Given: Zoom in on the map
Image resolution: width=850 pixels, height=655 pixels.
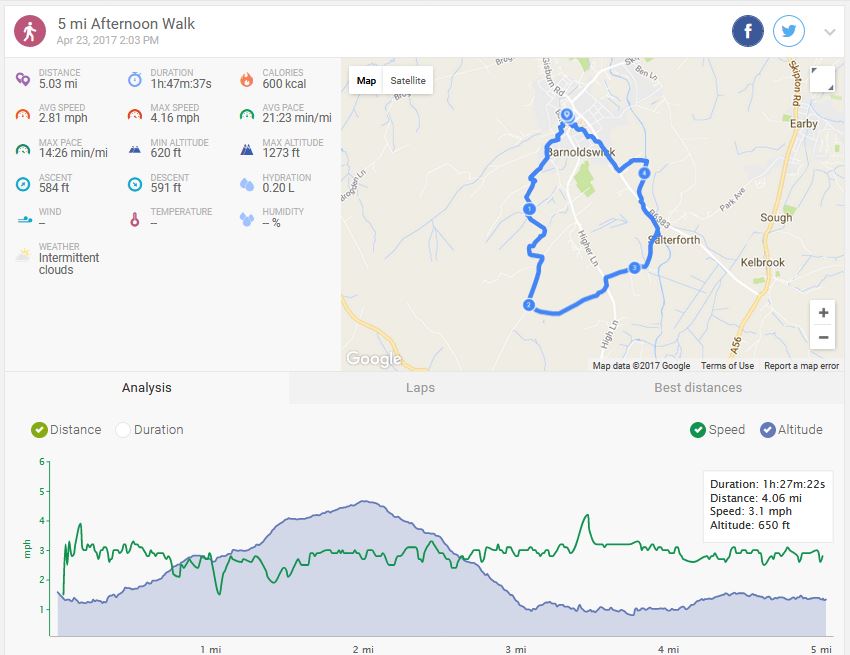Looking at the screenshot, I should tap(823, 313).
